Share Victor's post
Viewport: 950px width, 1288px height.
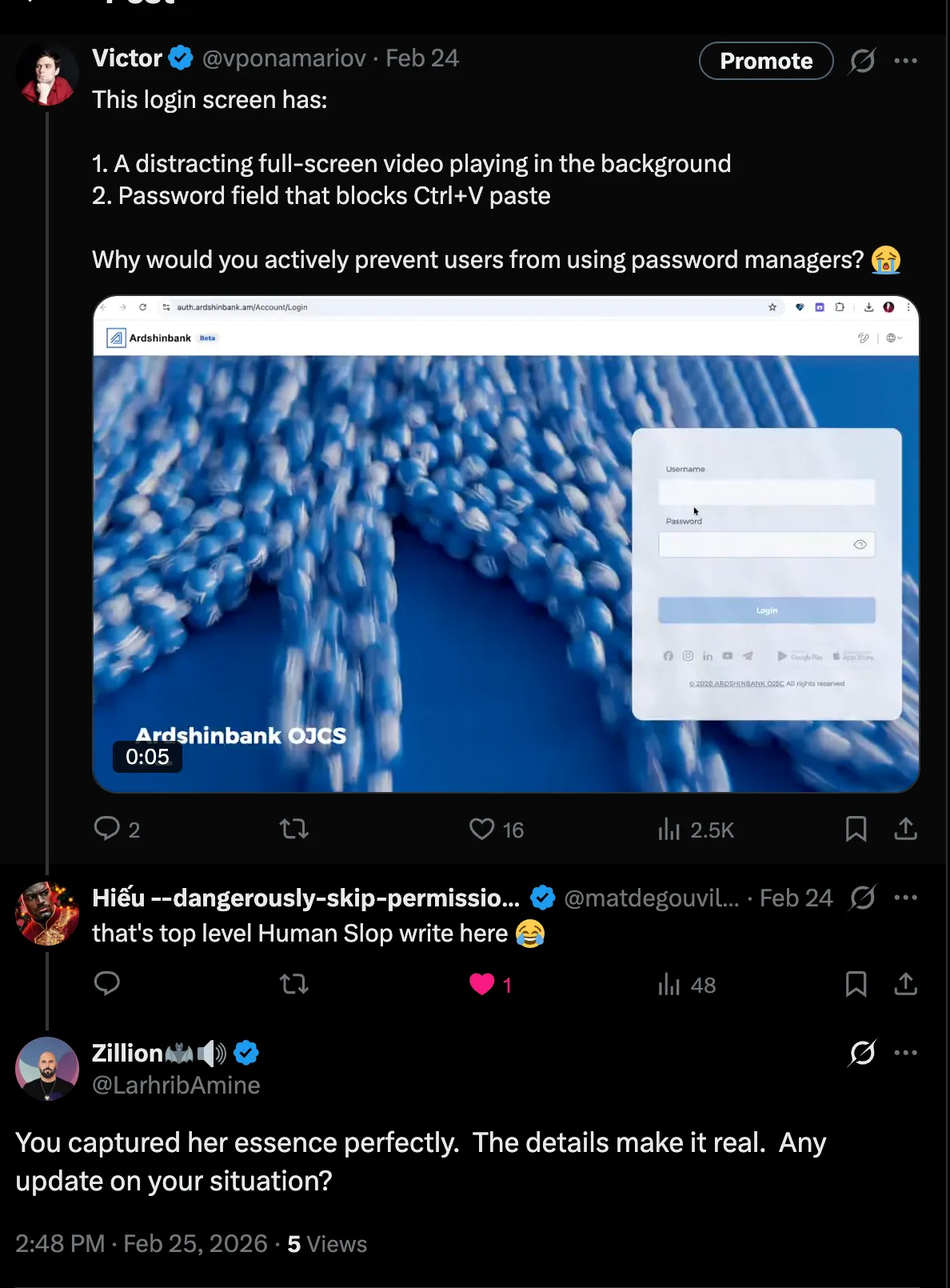coord(905,829)
